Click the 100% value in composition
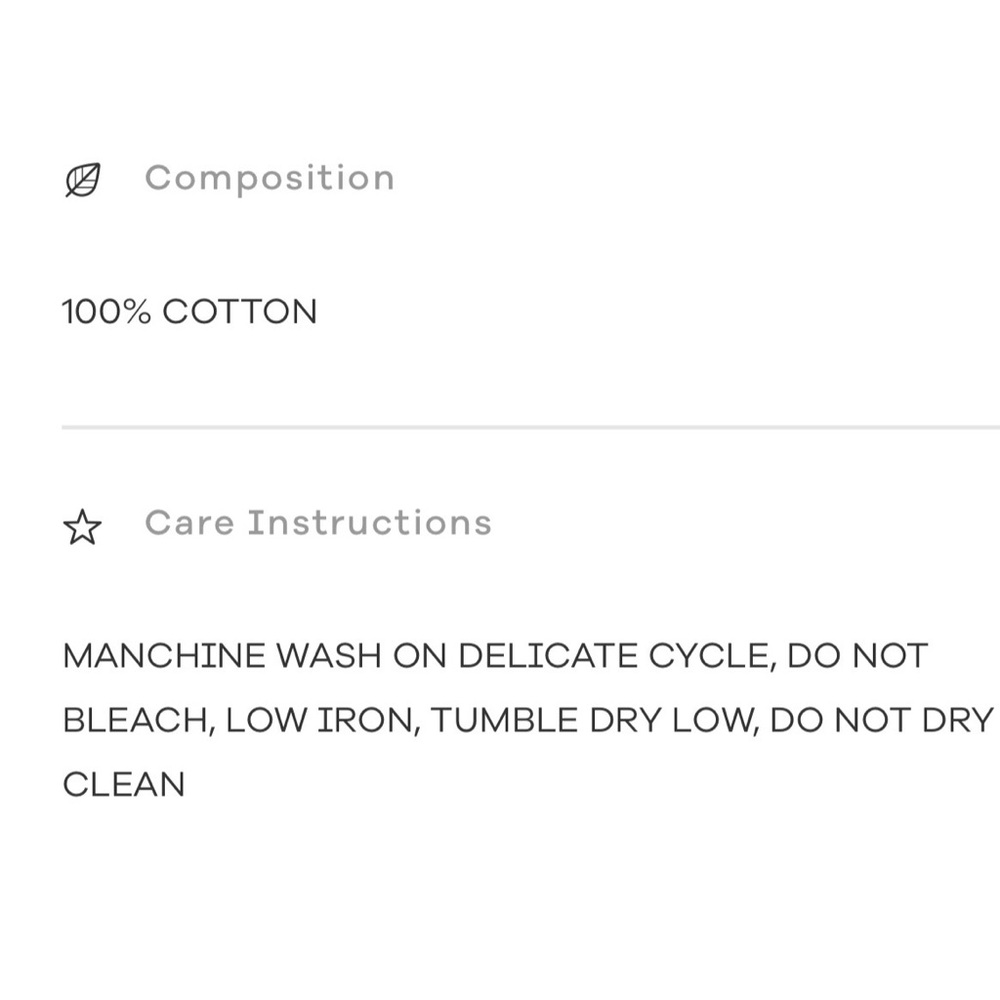Image resolution: width=1000 pixels, height=1000 pixels. coord(106,312)
